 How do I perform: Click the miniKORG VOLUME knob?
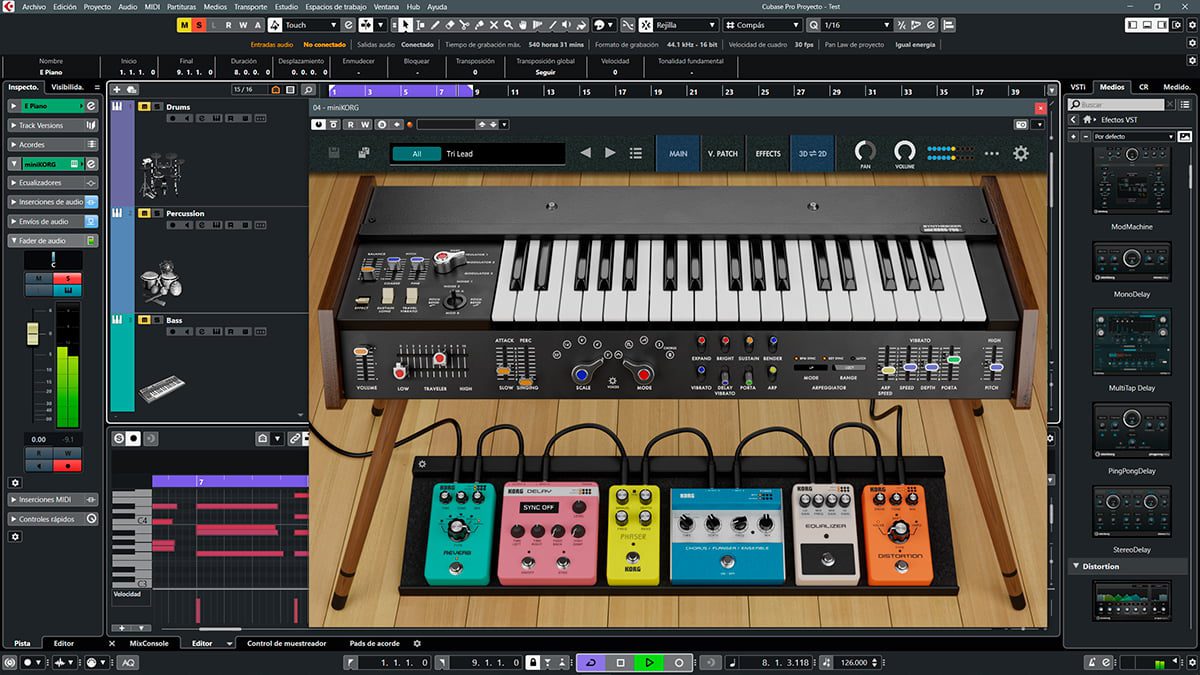point(905,150)
